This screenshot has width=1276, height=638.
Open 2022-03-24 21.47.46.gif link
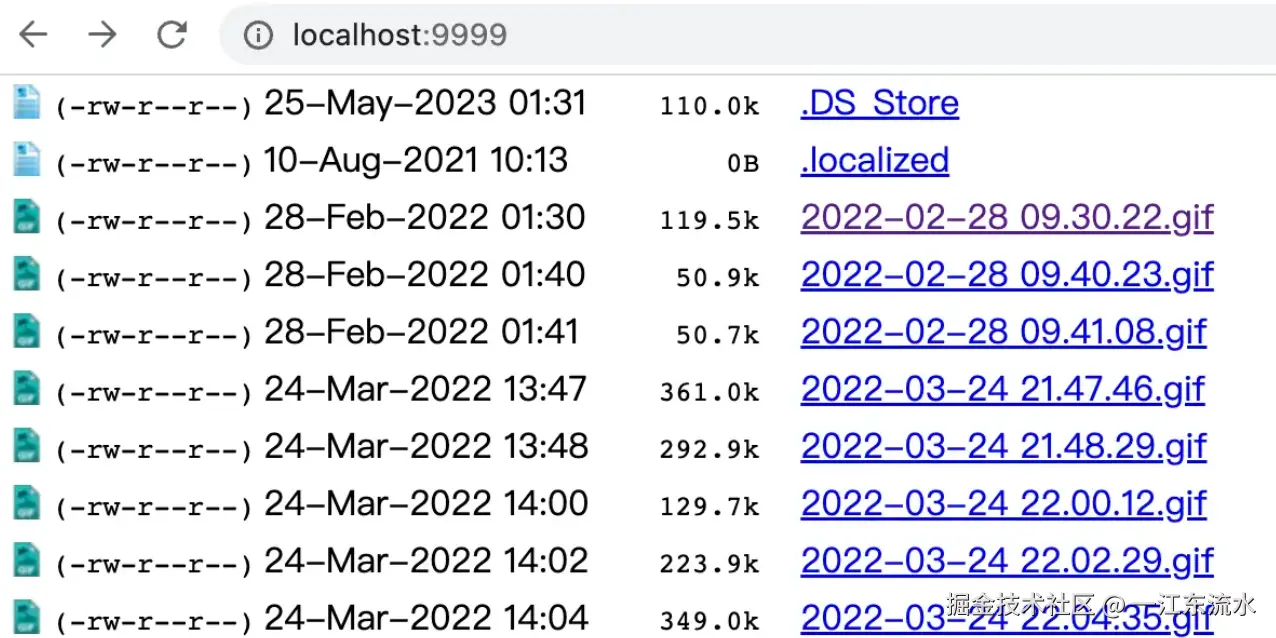[x=1002, y=389]
